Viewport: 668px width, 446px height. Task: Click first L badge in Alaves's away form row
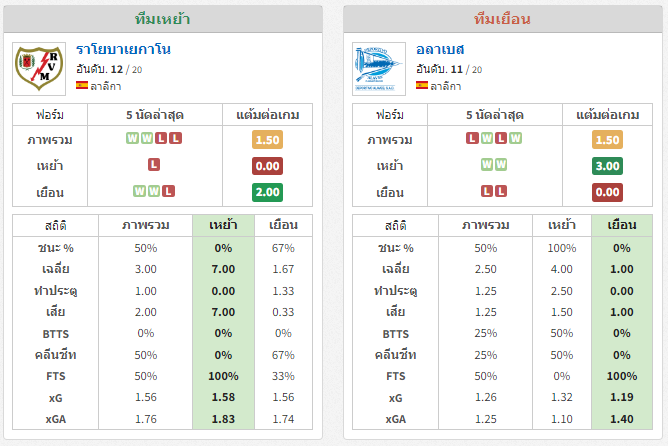(x=487, y=191)
